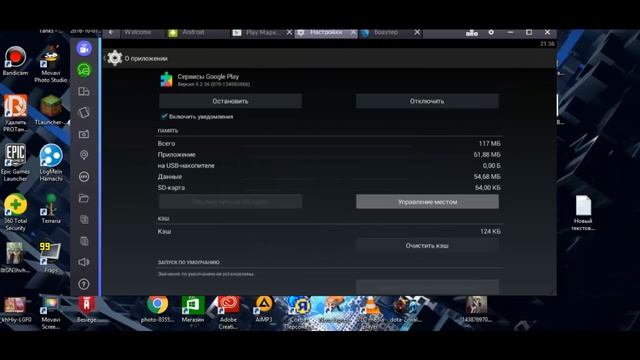Switch to the Play Маркет tab
This screenshot has height=360, width=640.
point(262,32)
